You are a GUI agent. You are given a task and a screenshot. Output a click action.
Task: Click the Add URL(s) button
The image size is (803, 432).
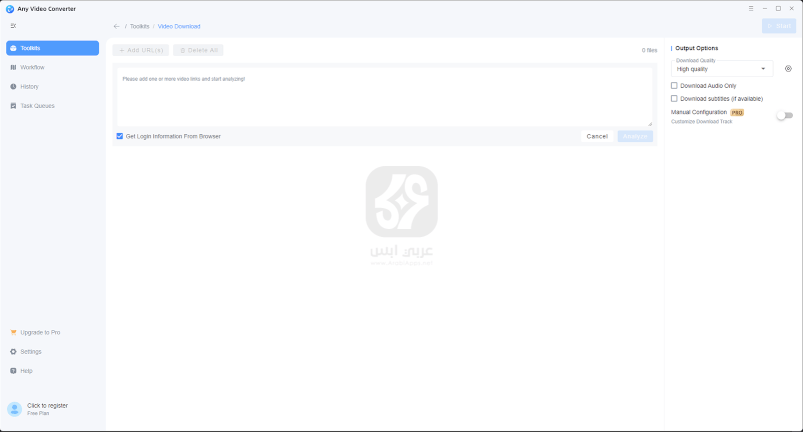[x=141, y=50]
